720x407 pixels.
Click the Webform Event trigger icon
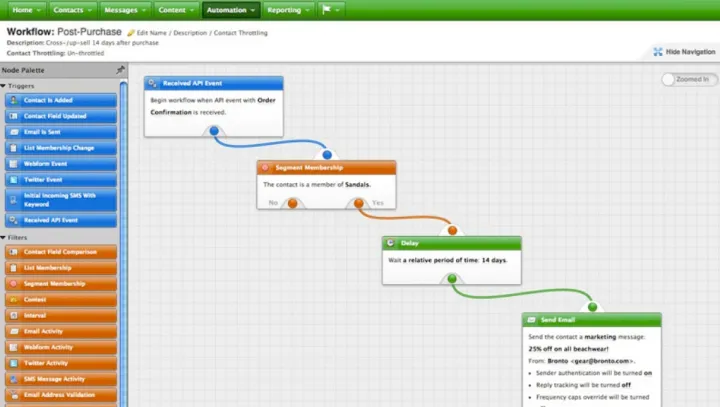(14, 164)
